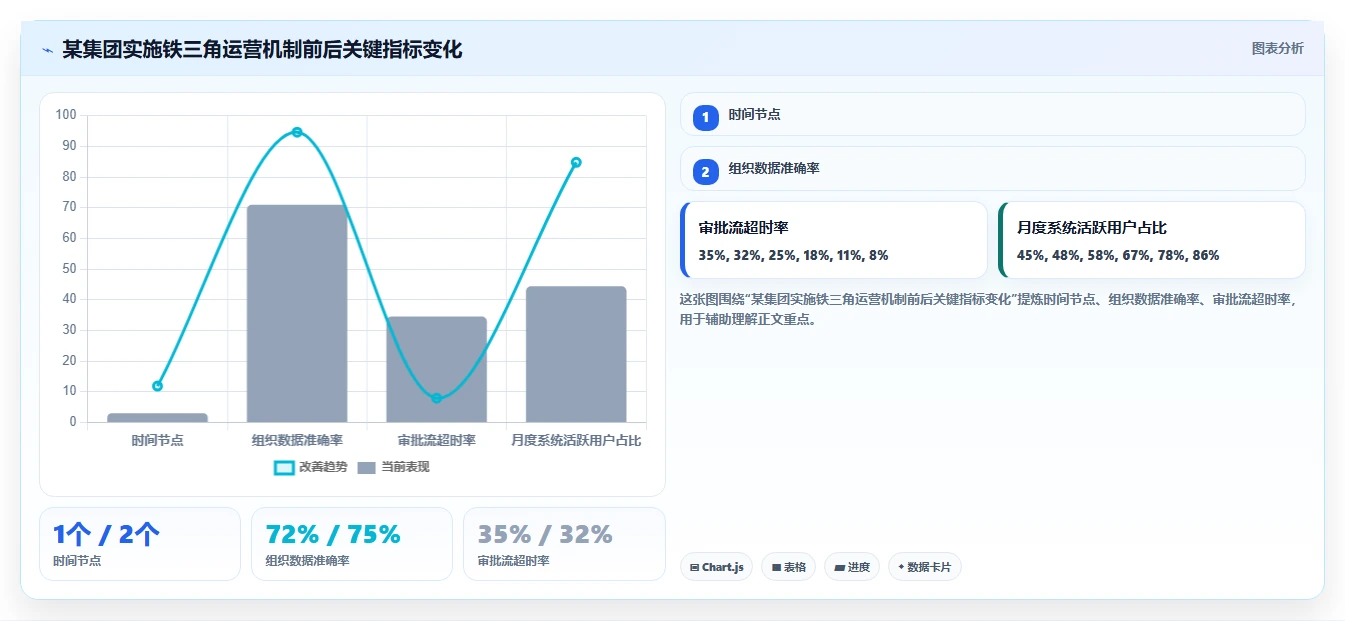This screenshot has height=621, width=1345.
Task: Click the number 1 badge for 时间节点
Action: (x=706, y=117)
